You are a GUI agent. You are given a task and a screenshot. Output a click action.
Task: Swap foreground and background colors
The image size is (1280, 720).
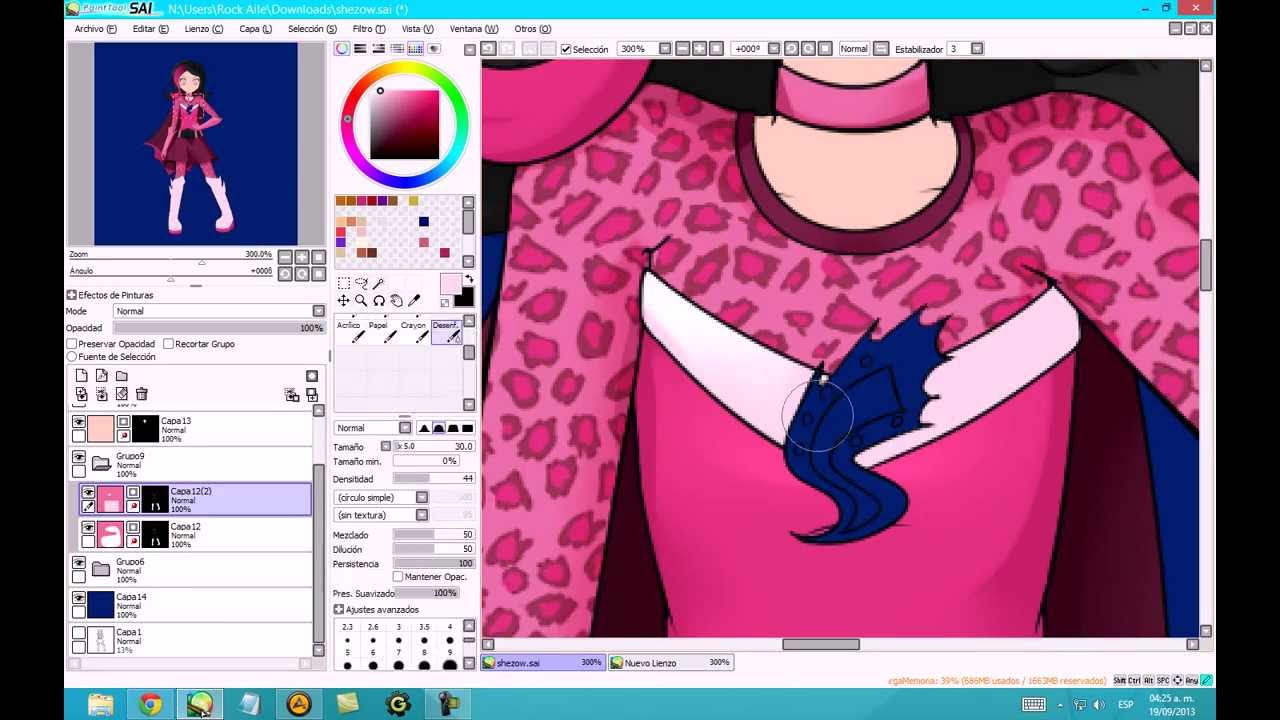[470, 280]
